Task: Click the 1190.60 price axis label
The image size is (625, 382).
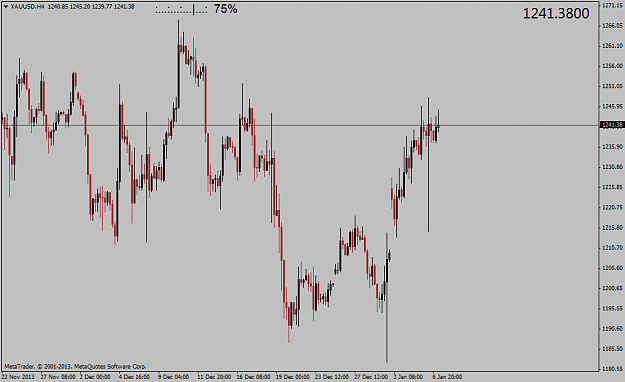Action: pos(613,329)
